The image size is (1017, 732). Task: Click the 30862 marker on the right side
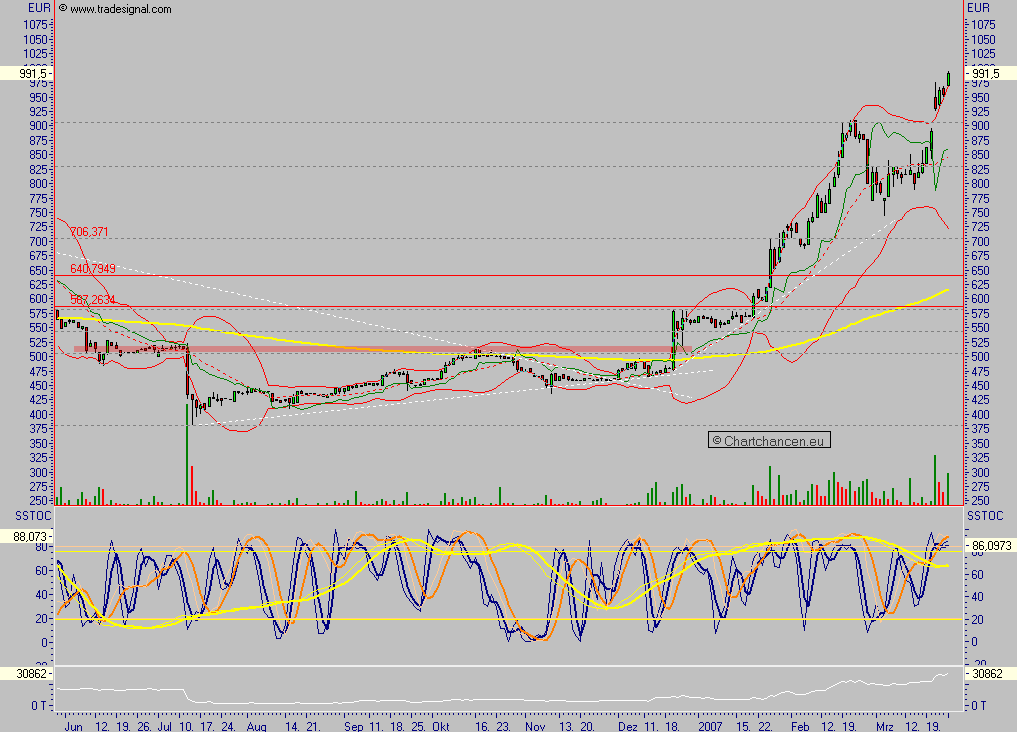987,673
